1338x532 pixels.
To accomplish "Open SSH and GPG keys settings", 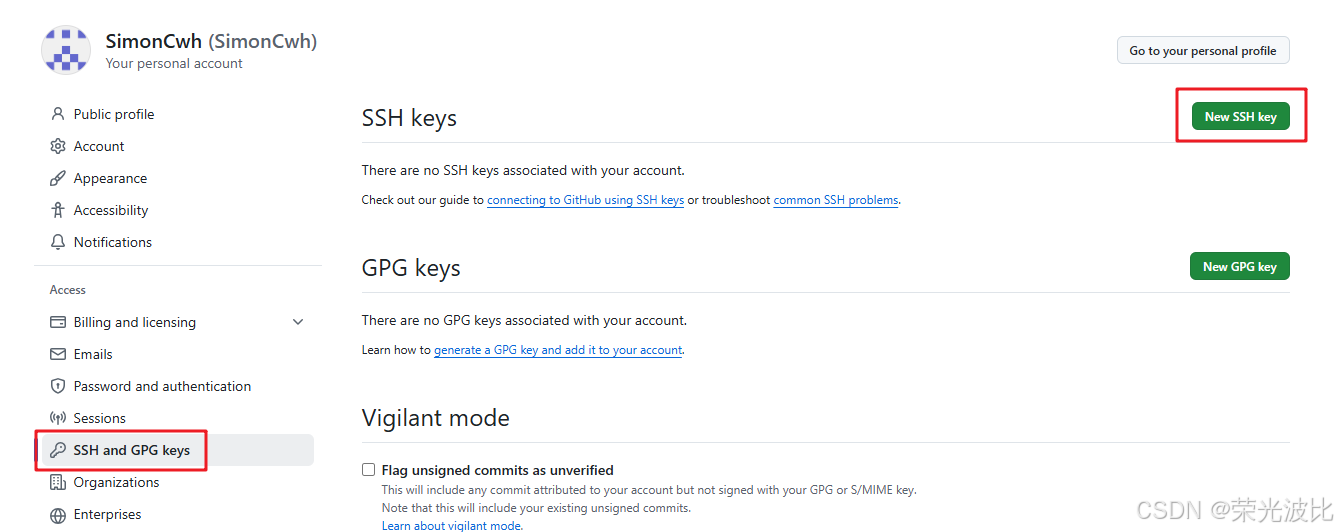I will point(131,450).
